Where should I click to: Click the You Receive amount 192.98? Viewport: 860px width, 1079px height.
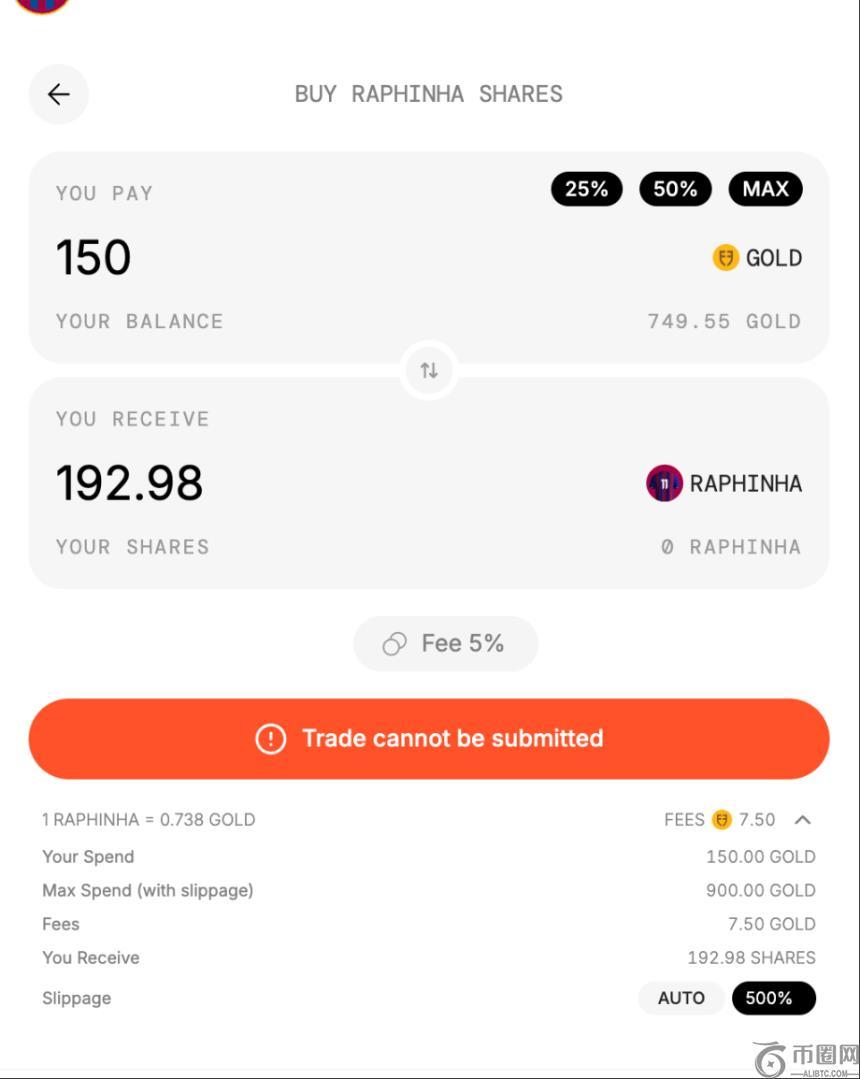tap(129, 483)
